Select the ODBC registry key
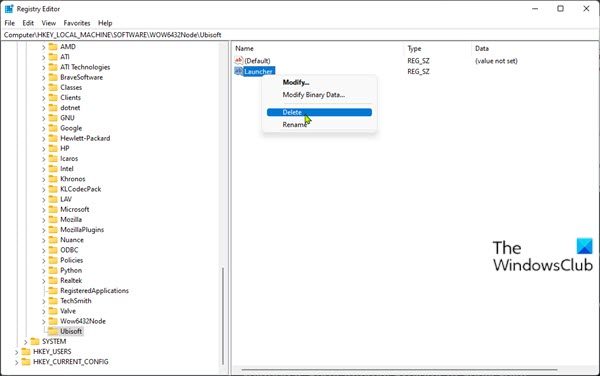The width and height of the screenshot is (600, 376). click(69, 250)
